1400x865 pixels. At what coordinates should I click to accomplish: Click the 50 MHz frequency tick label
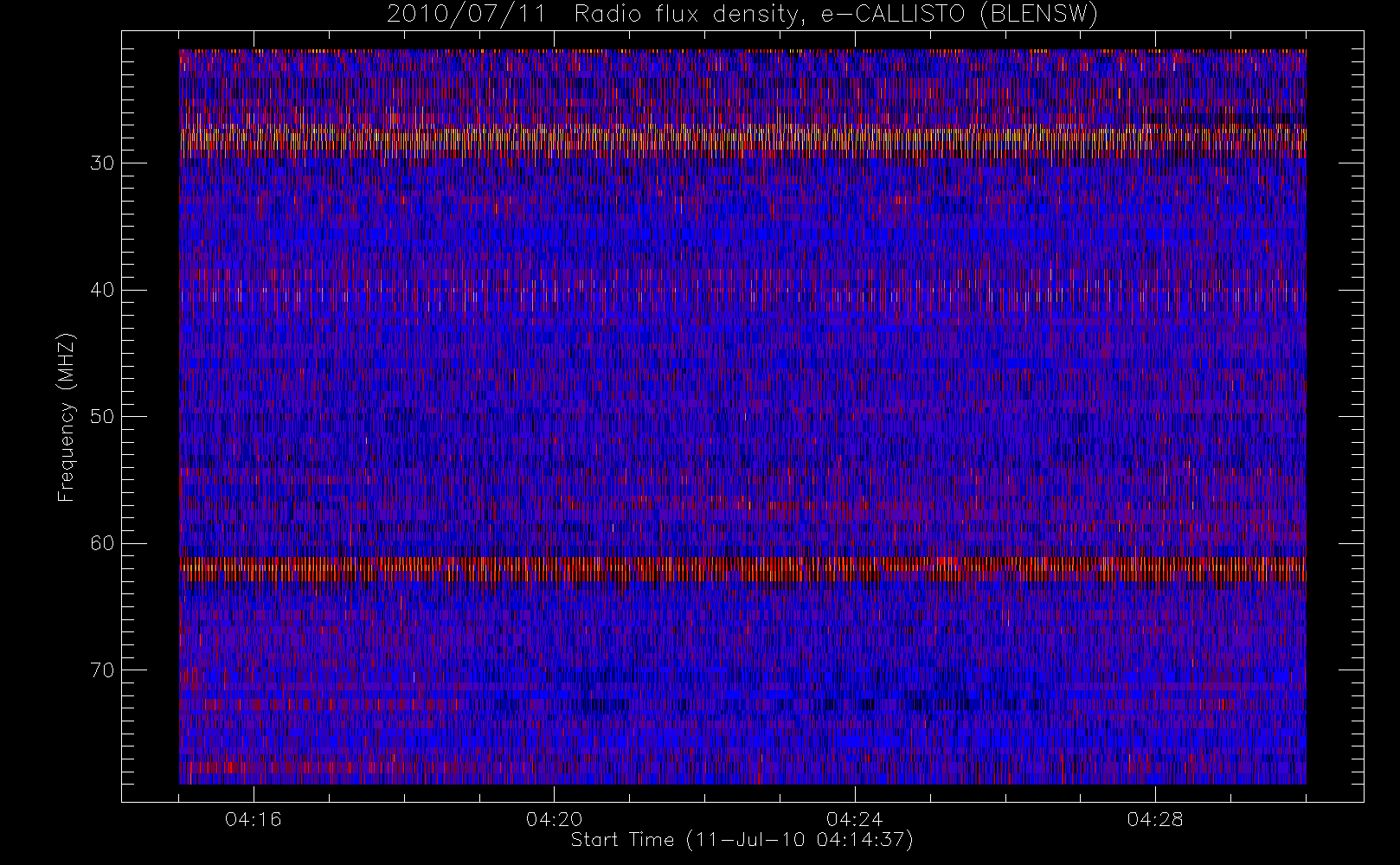tap(102, 417)
